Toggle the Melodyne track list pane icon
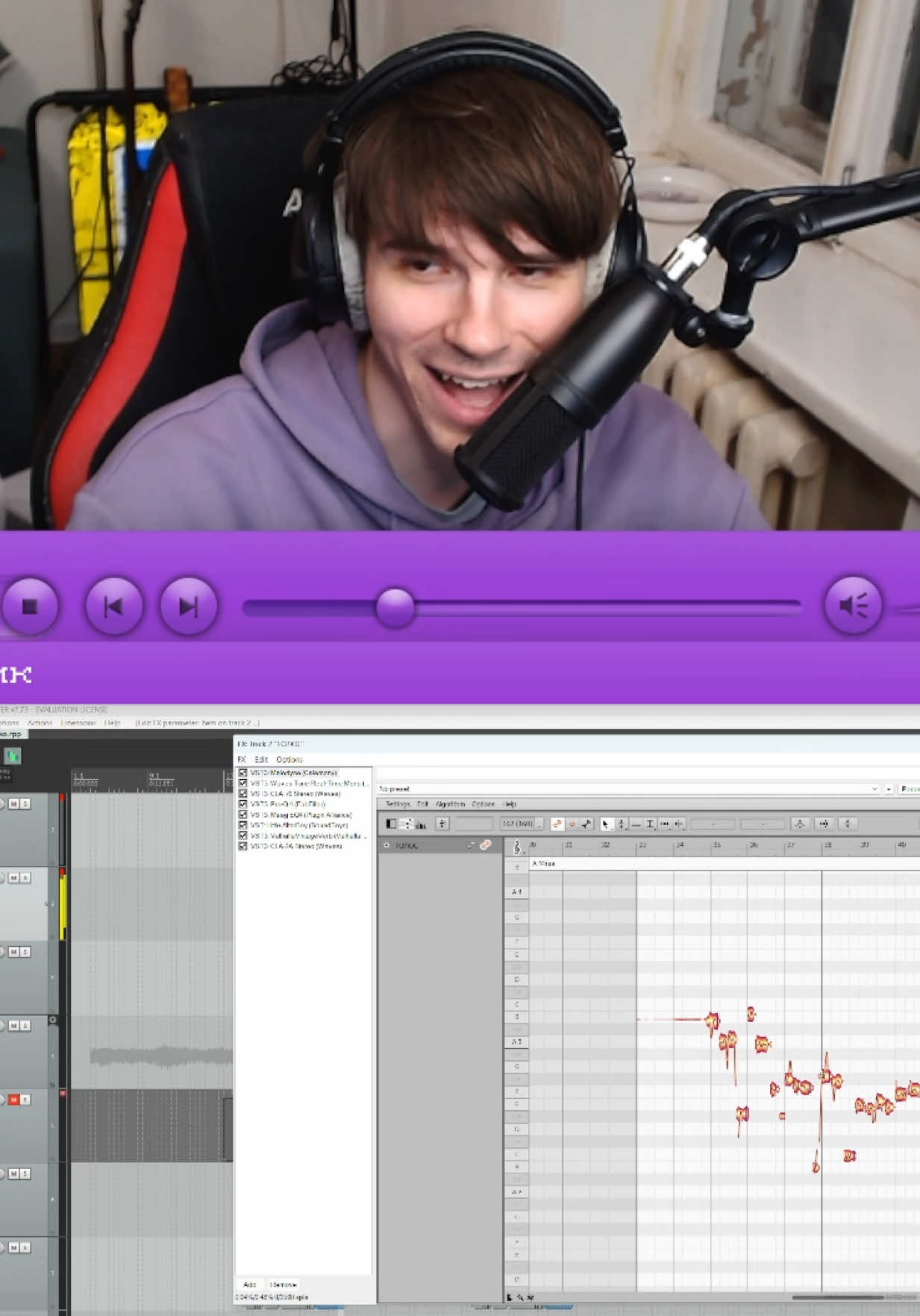This screenshot has width=920, height=1316. [x=392, y=824]
